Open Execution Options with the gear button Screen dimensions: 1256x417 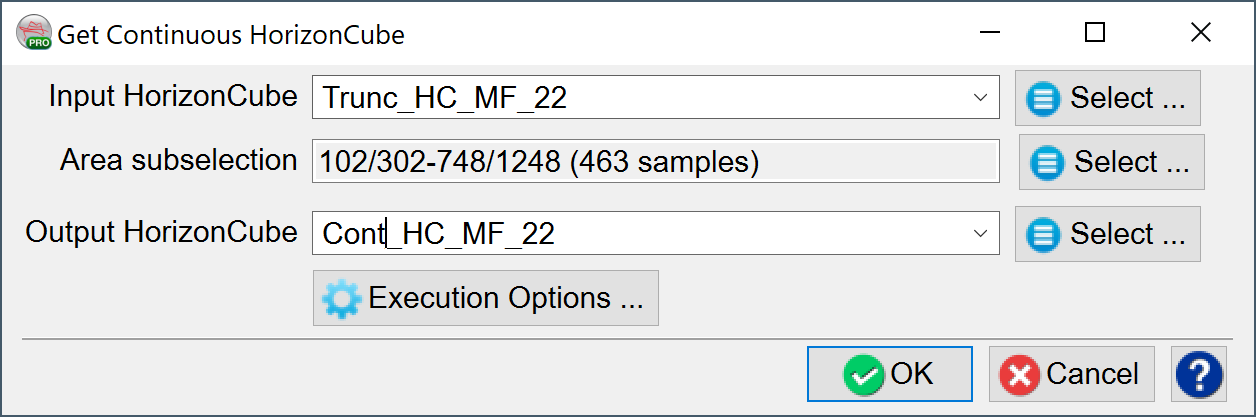click(486, 298)
